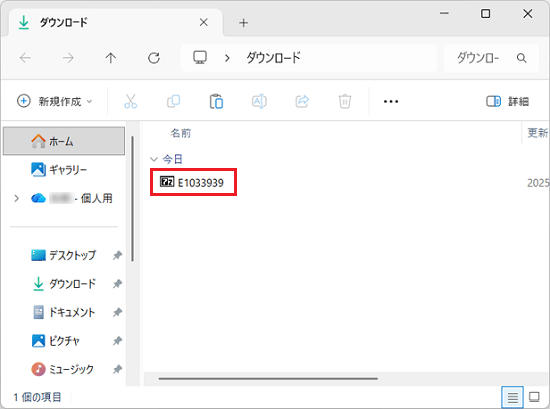Click the Paste clipboard icon
This screenshot has height=409, width=550.
coord(216,101)
